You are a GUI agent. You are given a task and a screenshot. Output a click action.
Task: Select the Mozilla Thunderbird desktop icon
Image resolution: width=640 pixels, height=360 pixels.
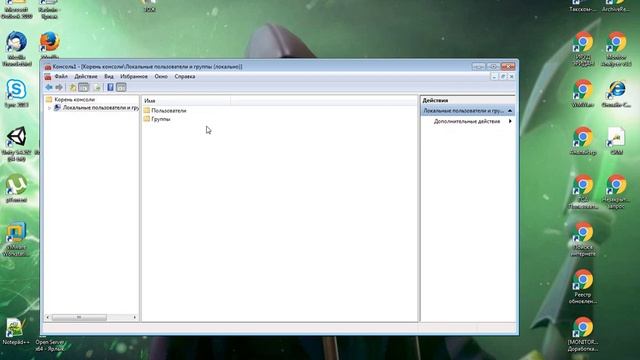pyautogui.click(x=16, y=48)
